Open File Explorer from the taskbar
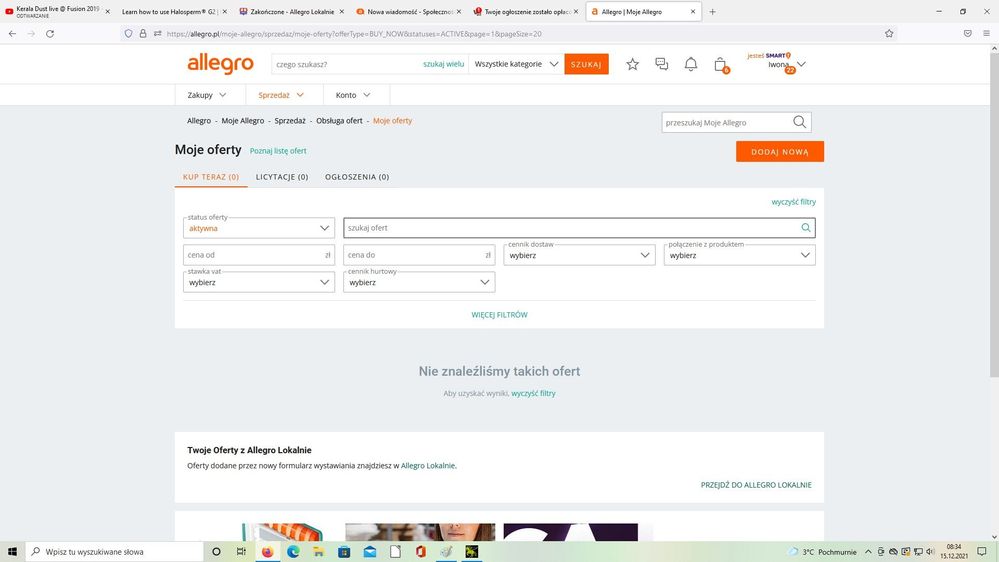This screenshot has width=999, height=562. pos(319,552)
